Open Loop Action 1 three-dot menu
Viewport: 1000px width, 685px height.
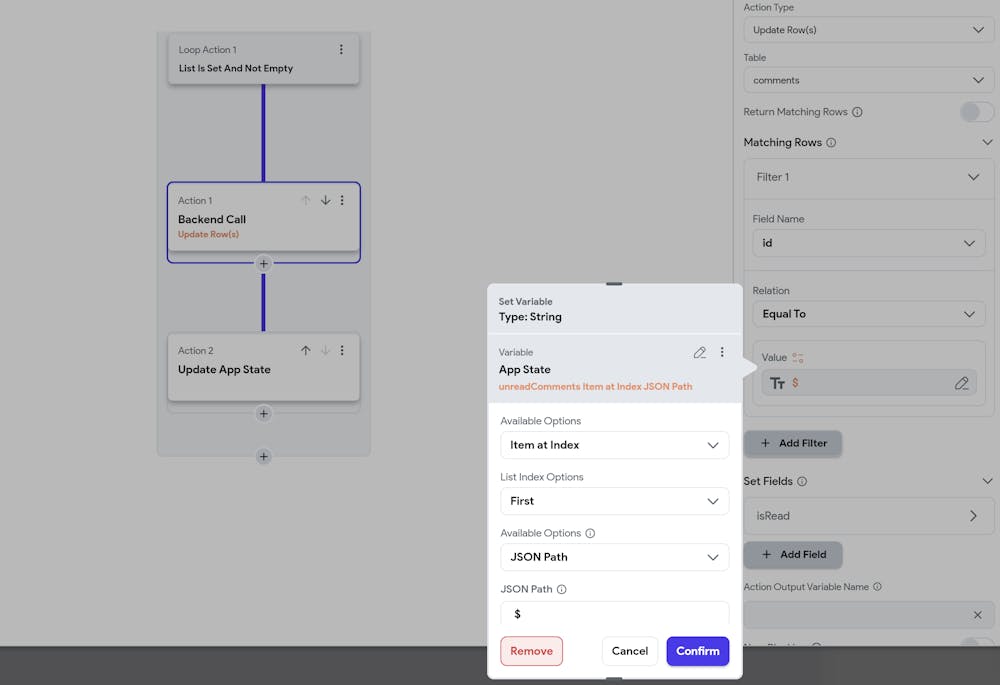[x=341, y=50]
